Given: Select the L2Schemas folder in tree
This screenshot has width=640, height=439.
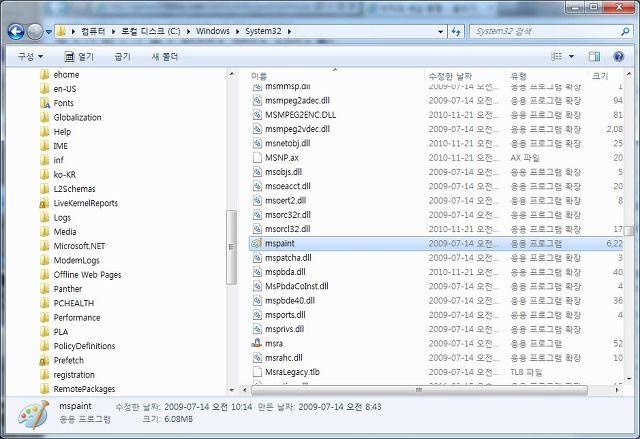Looking at the screenshot, I should pos(74,189).
